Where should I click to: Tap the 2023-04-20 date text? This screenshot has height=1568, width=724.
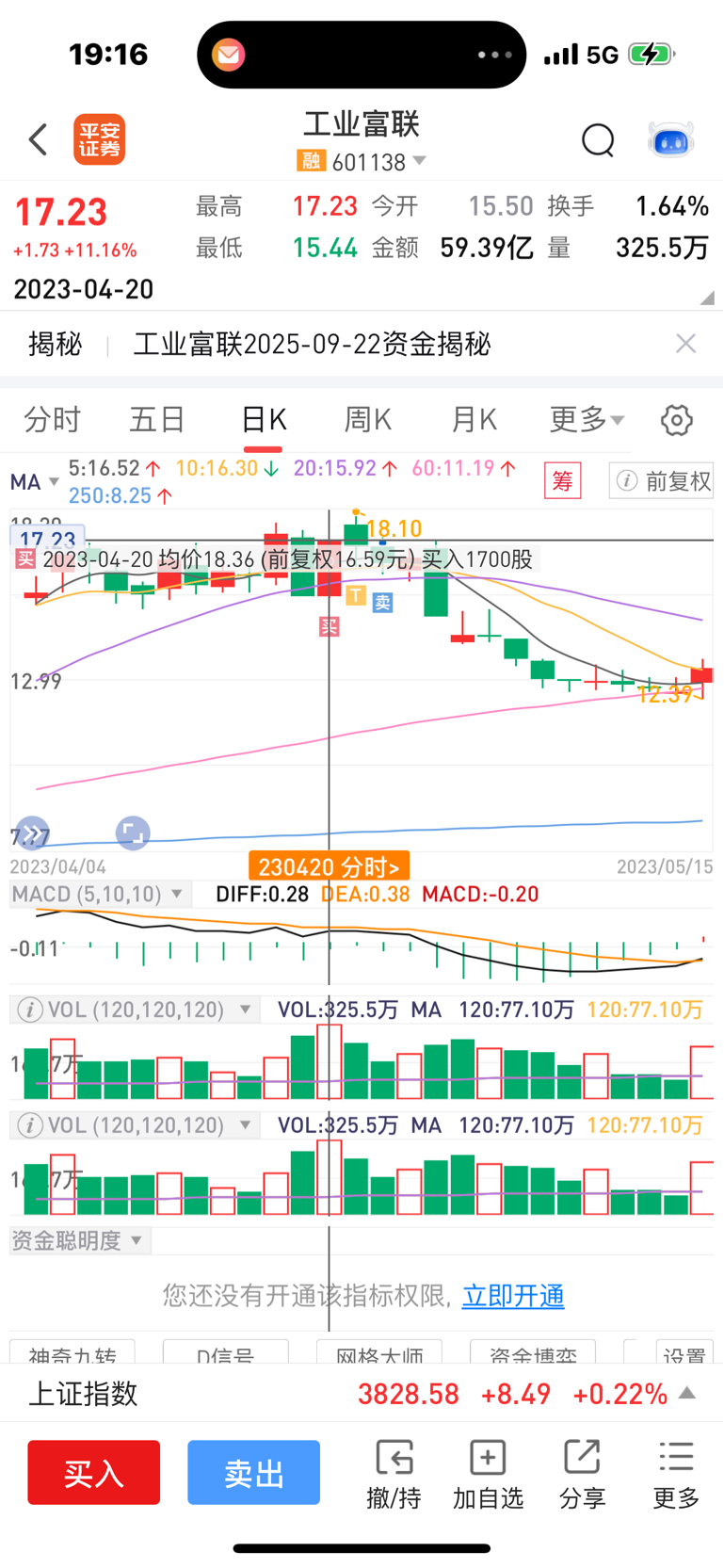click(84, 289)
